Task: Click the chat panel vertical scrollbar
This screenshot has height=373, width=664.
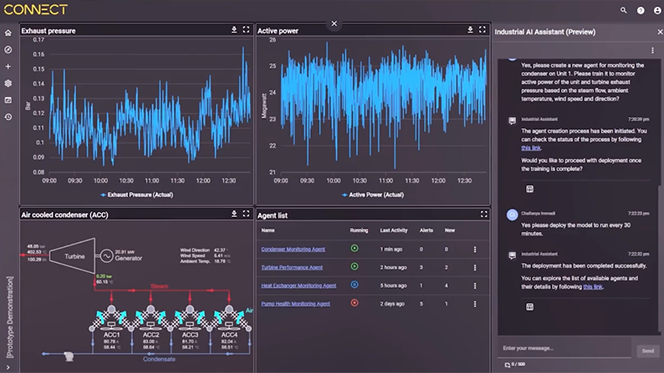Action: click(x=659, y=258)
